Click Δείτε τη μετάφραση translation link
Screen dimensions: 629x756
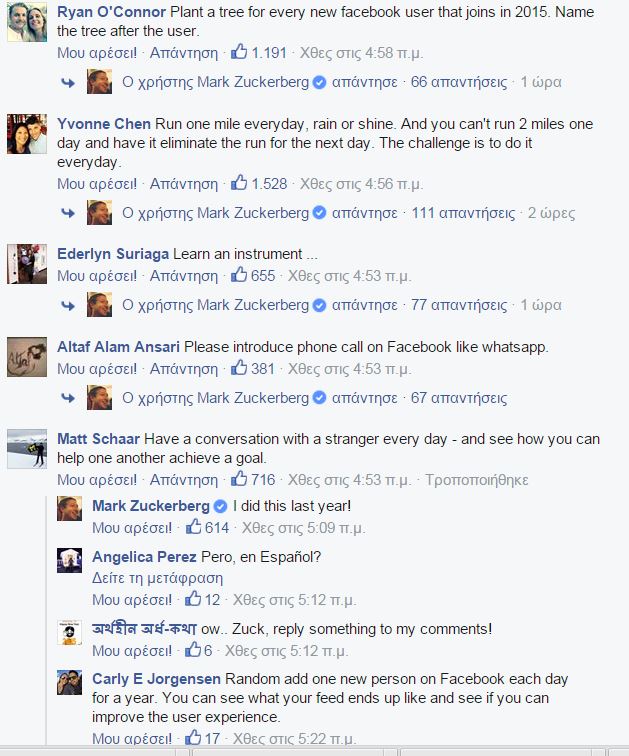click(158, 578)
